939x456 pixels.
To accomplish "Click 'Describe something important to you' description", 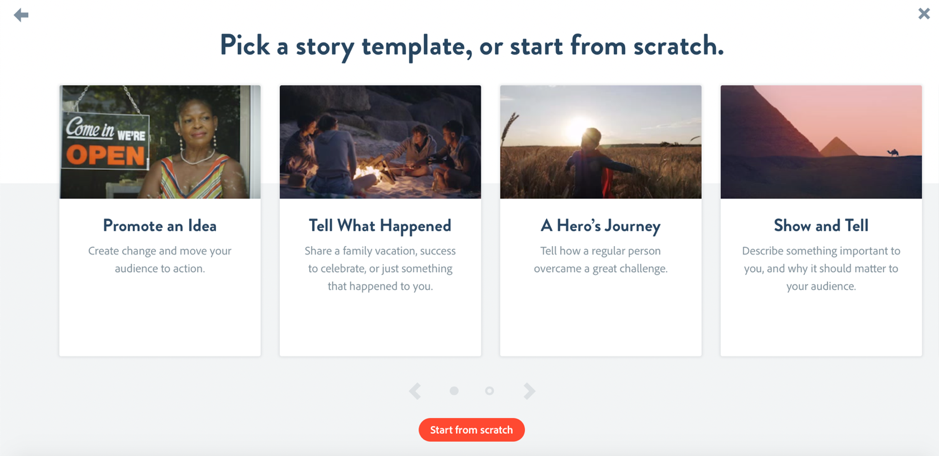I will [821, 268].
